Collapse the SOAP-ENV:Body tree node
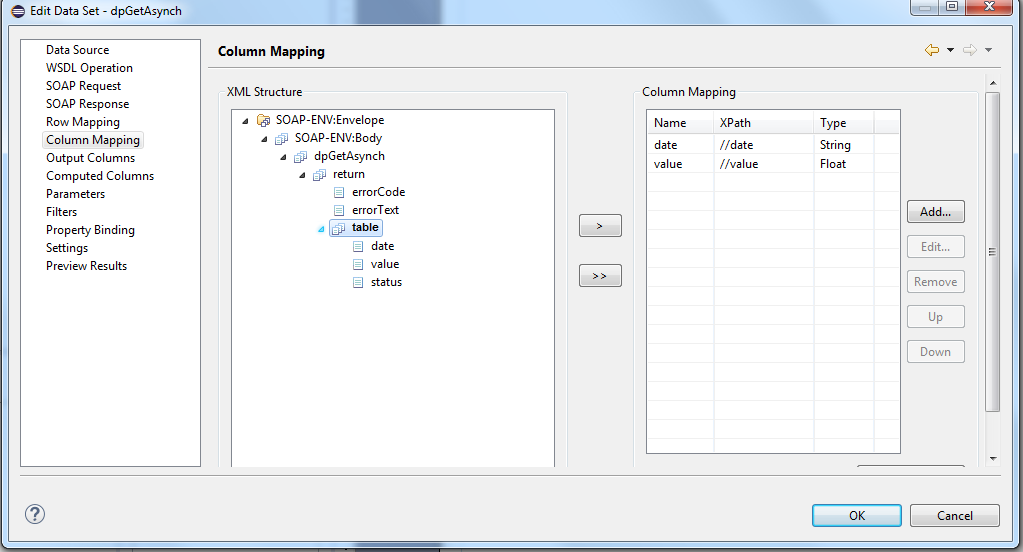Viewport: 1023px width, 552px height. pos(265,139)
